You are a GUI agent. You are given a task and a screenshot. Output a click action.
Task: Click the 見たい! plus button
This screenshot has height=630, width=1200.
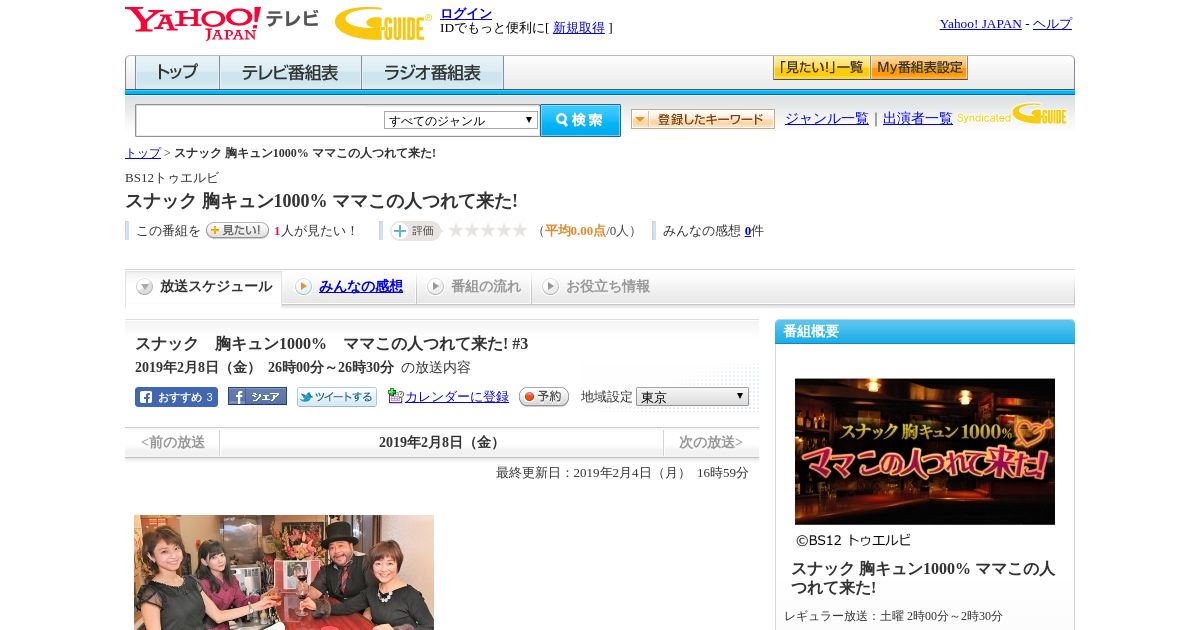(237, 230)
